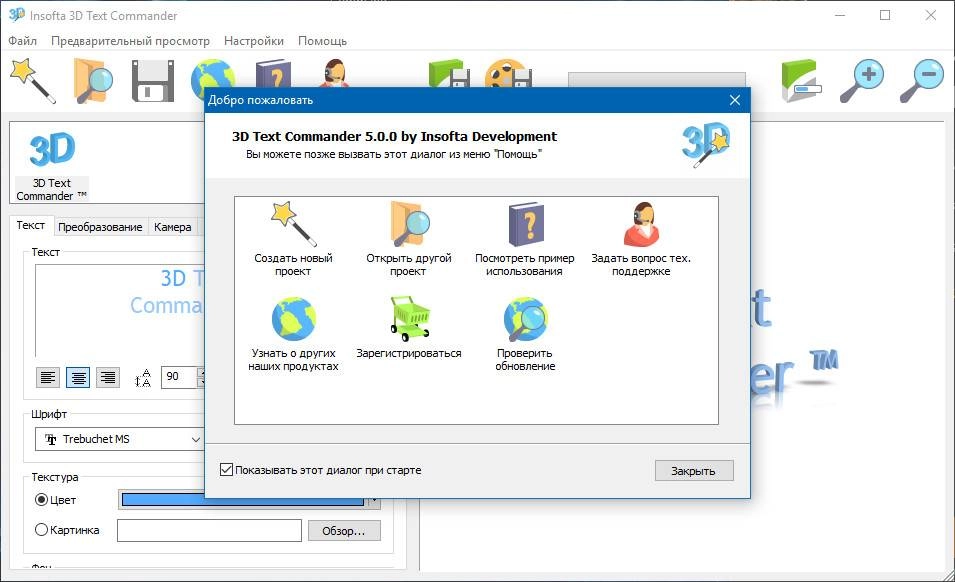The image size is (955, 582).
Task: Zoom out with the minus magnifier icon
Action: click(922, 80)
